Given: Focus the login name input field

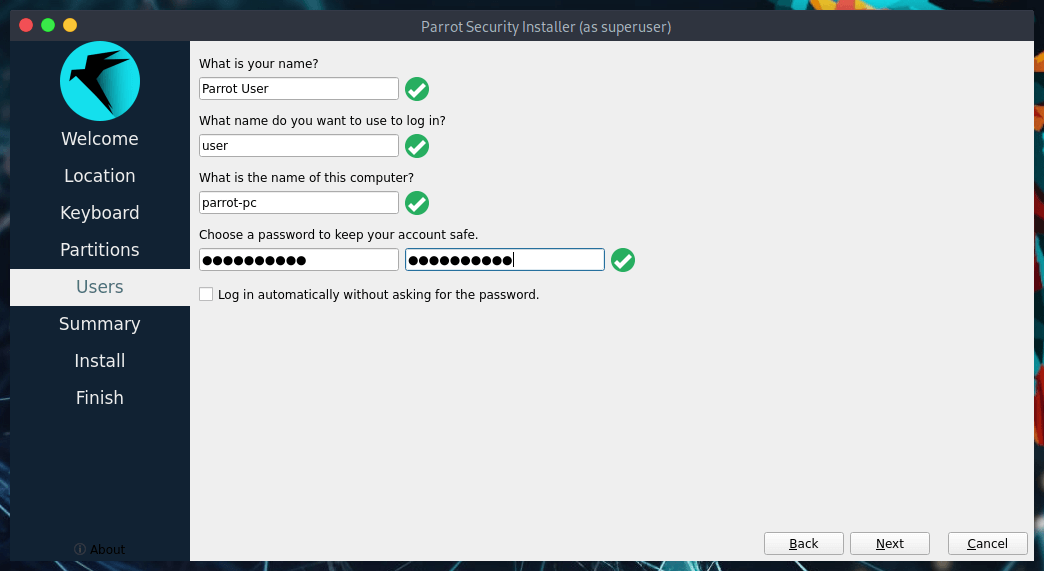Looking at the screenshot, I should coord(299,145).
